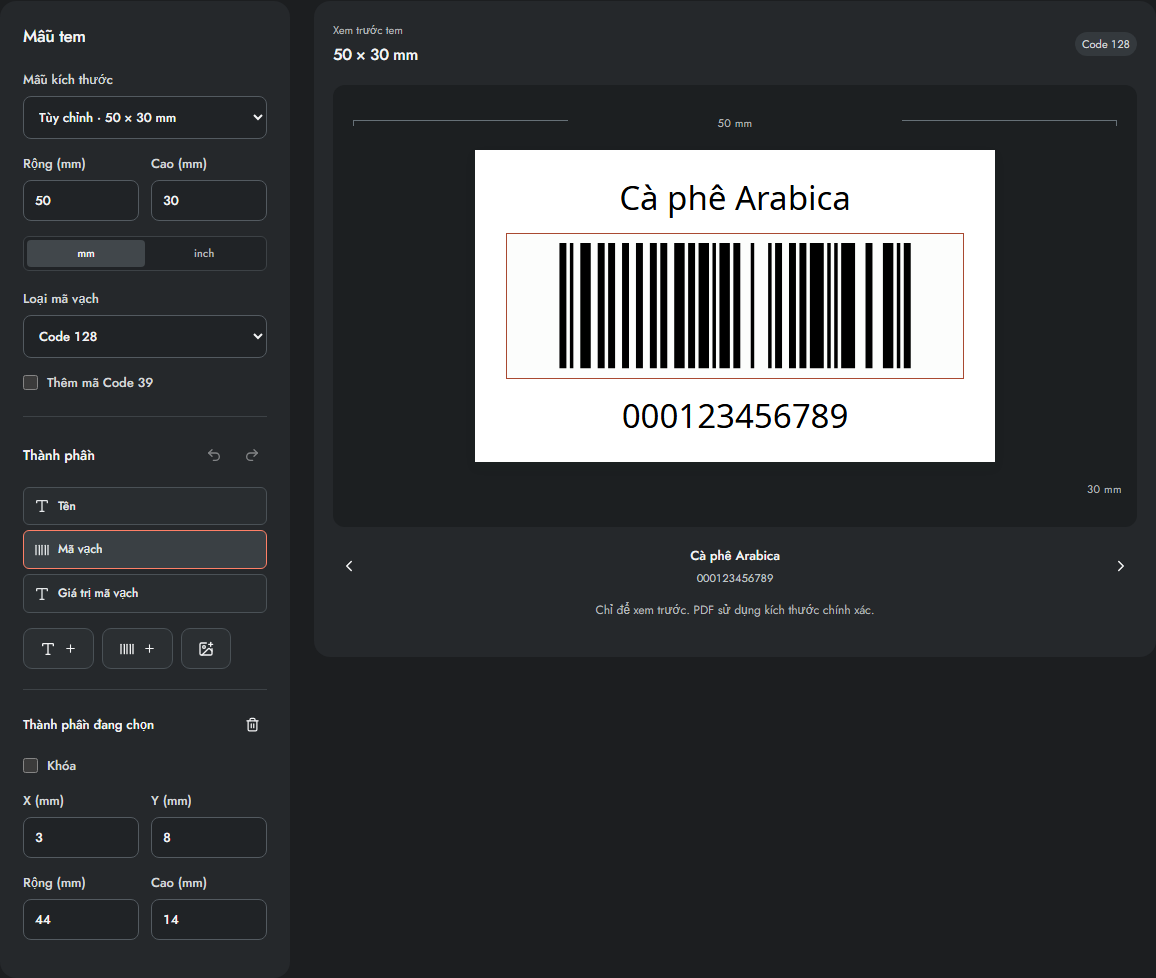Switch units to inch

point(204,254)
